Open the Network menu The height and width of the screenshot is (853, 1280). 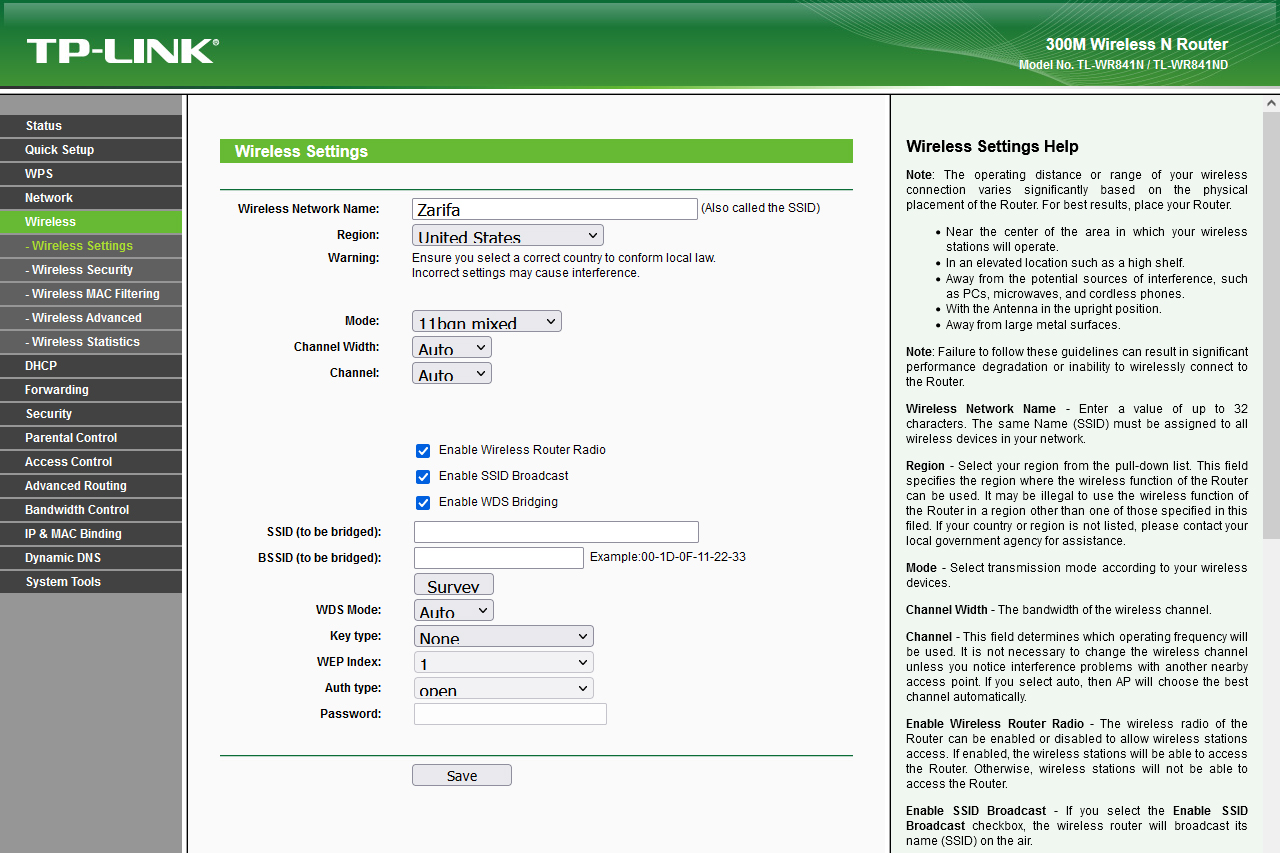click(x=91, y=198)
